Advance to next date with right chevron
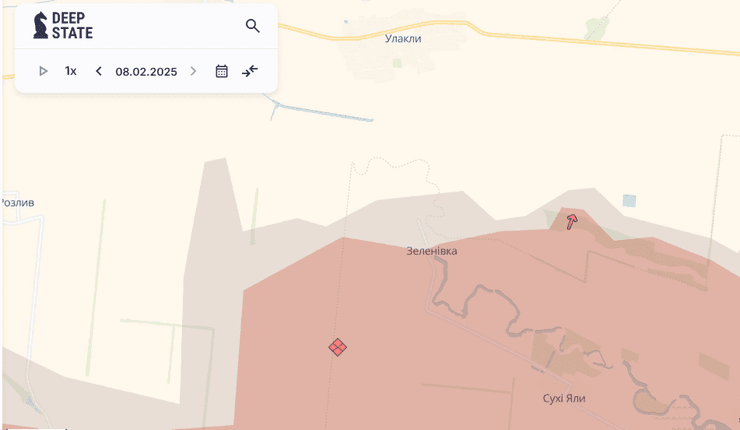 point(193,71)
